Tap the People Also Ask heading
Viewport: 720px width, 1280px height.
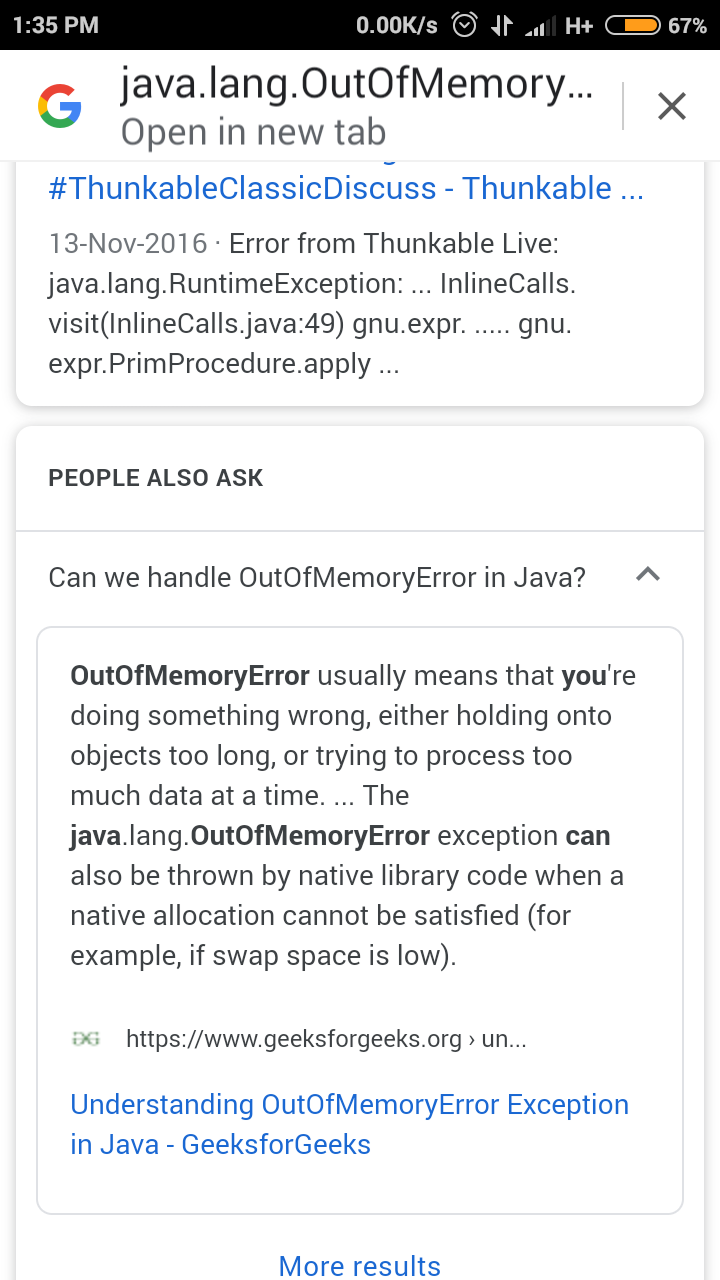pyautogui.click(x=156, y=478)
